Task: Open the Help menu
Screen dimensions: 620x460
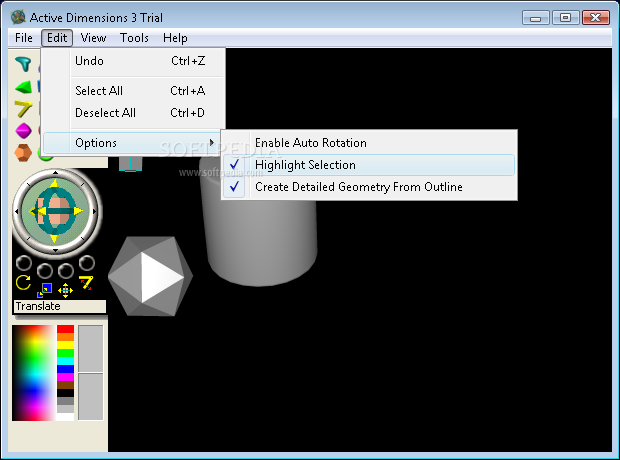Action: click(175, 38)
